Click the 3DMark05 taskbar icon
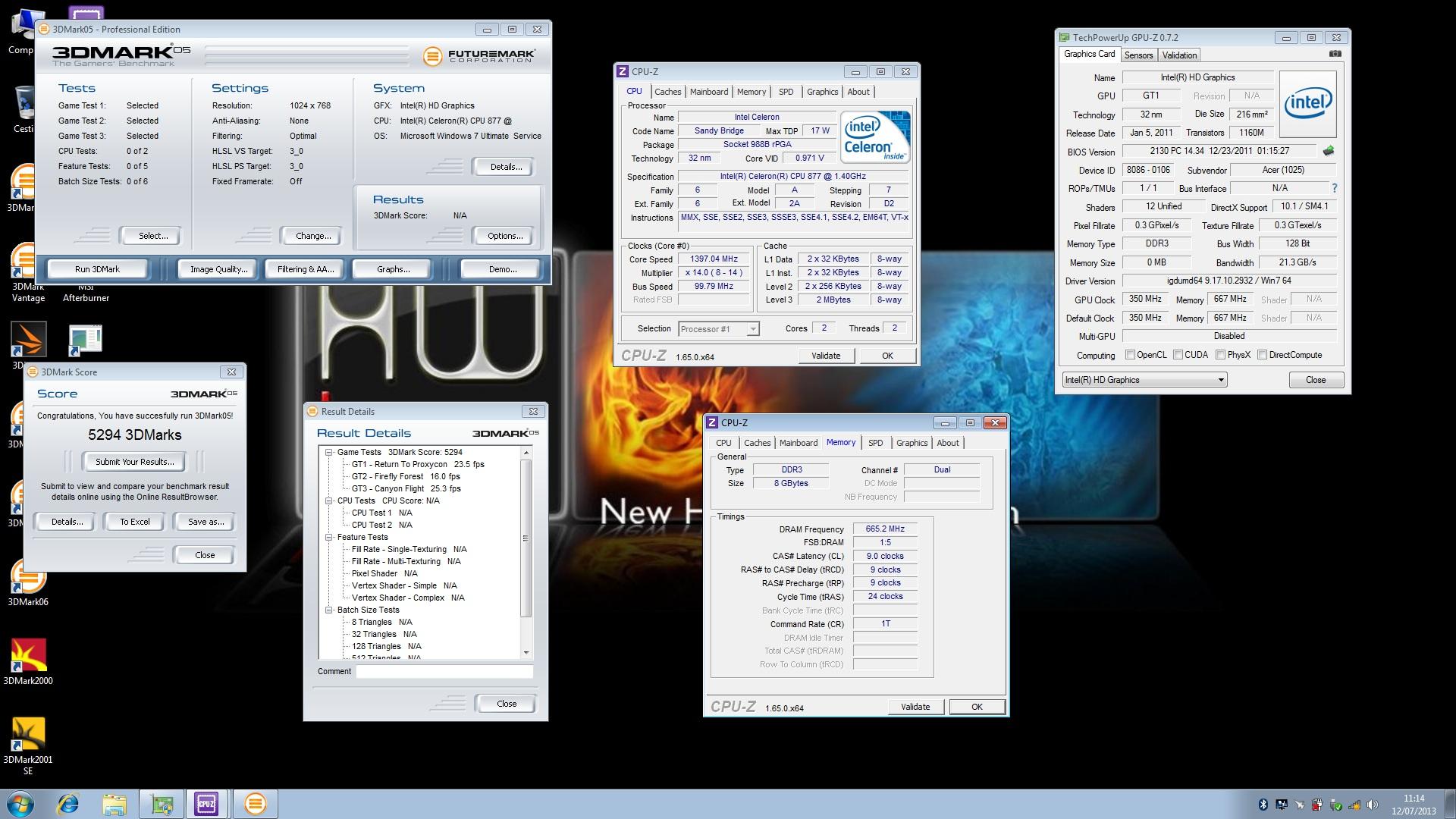The image size is (1456, 819). tap(256, 804)
